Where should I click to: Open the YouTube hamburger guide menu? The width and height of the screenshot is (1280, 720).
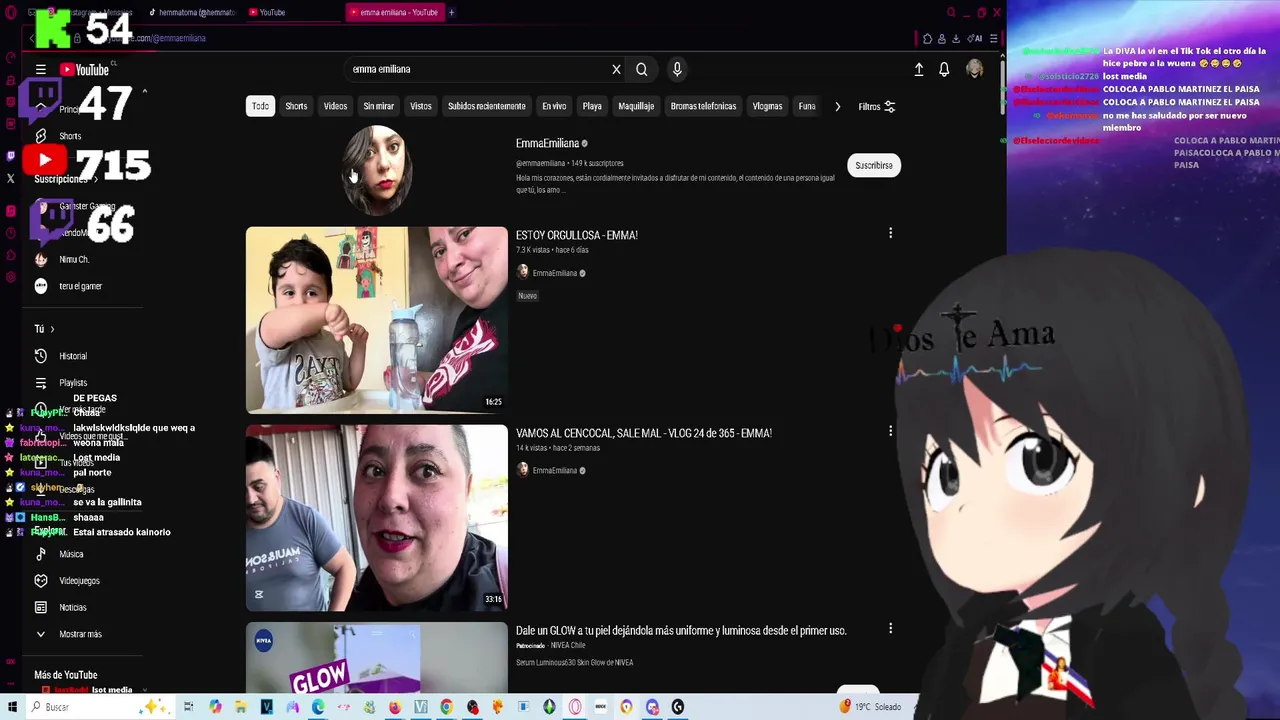tap(41, 70)
